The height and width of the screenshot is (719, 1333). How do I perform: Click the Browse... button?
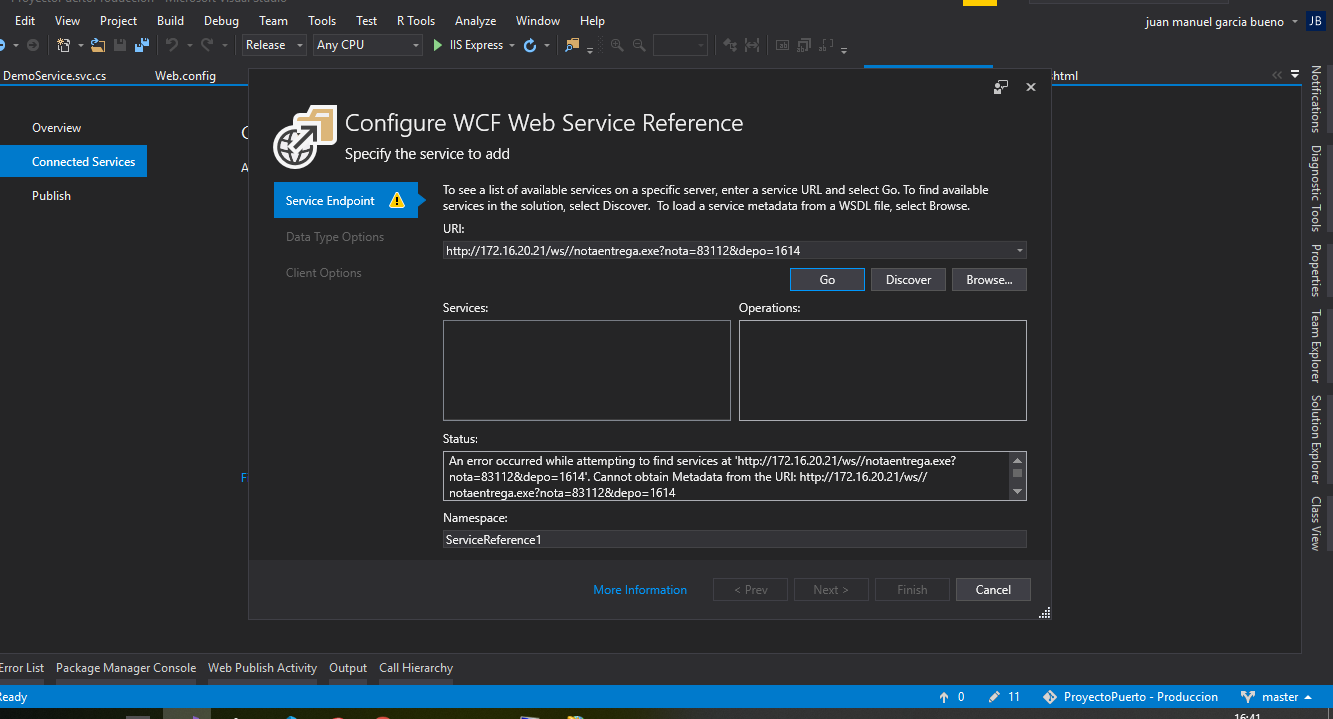pos(989,280)
